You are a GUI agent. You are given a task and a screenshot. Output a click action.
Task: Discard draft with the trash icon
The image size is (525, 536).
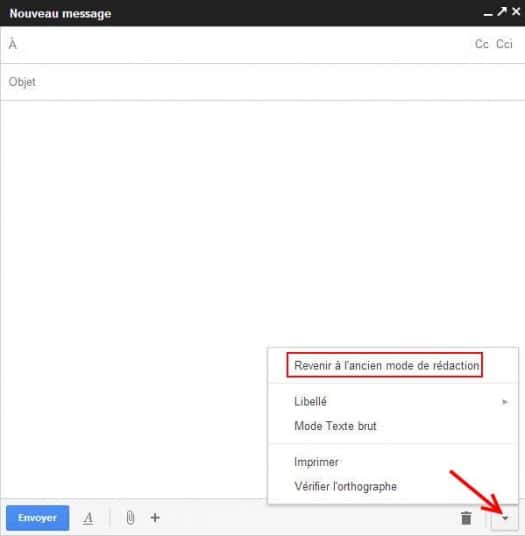(466, 518)
